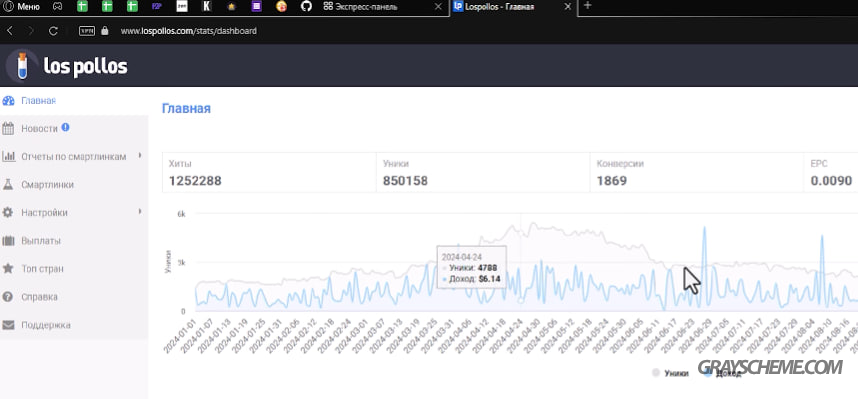
Task: Click the EPC value 0.0090
Action: (831, 181)
